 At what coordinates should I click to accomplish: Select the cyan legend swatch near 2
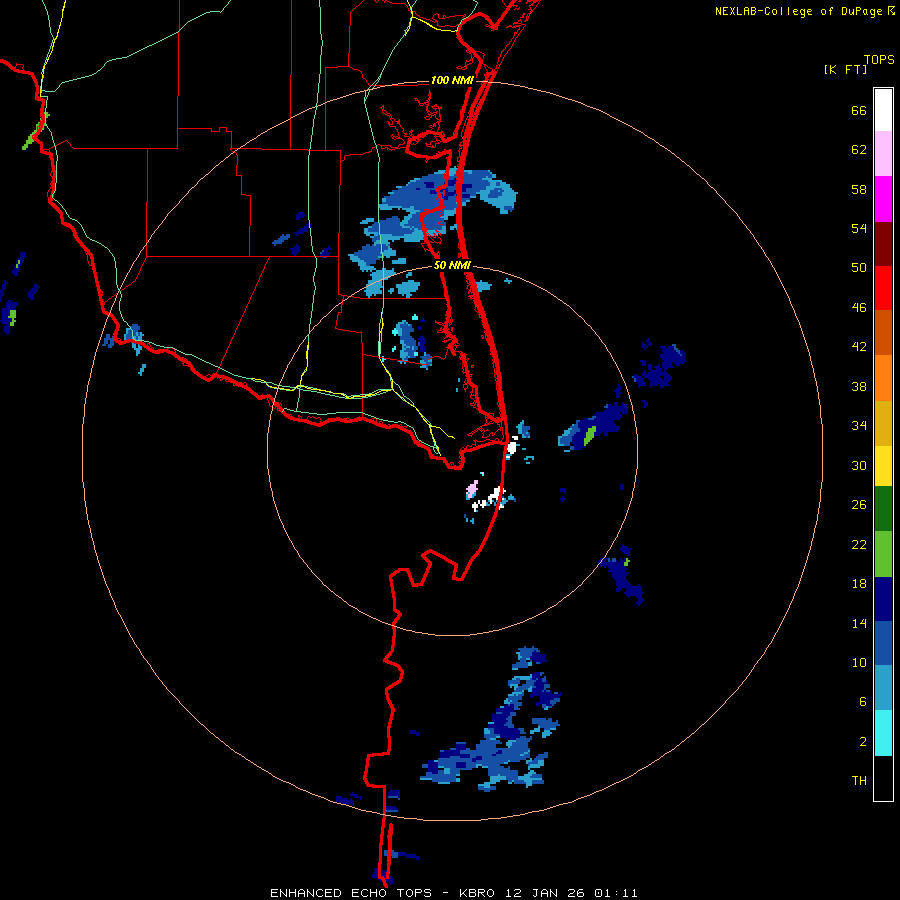point(883,733)
